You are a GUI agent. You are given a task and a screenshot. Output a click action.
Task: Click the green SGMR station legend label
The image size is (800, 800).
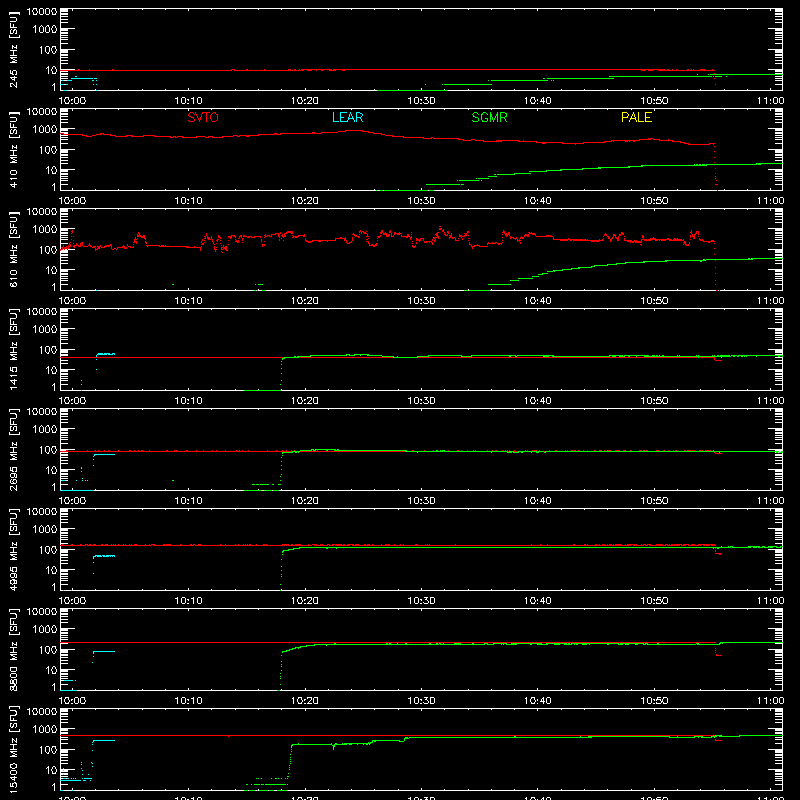[489, 117]
